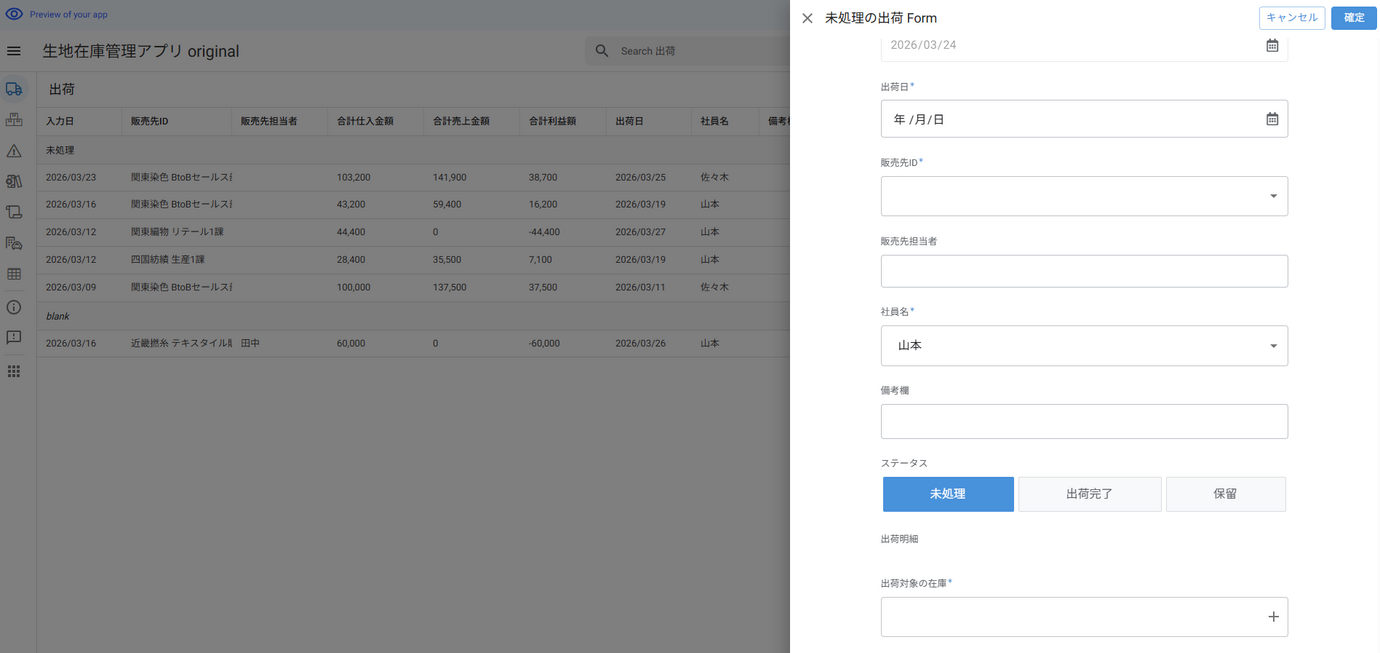Viewport: 1380px width, 653px height.
Task: Close the 未処理の出荷 form with X icon
Action: [x=807, y=18]
